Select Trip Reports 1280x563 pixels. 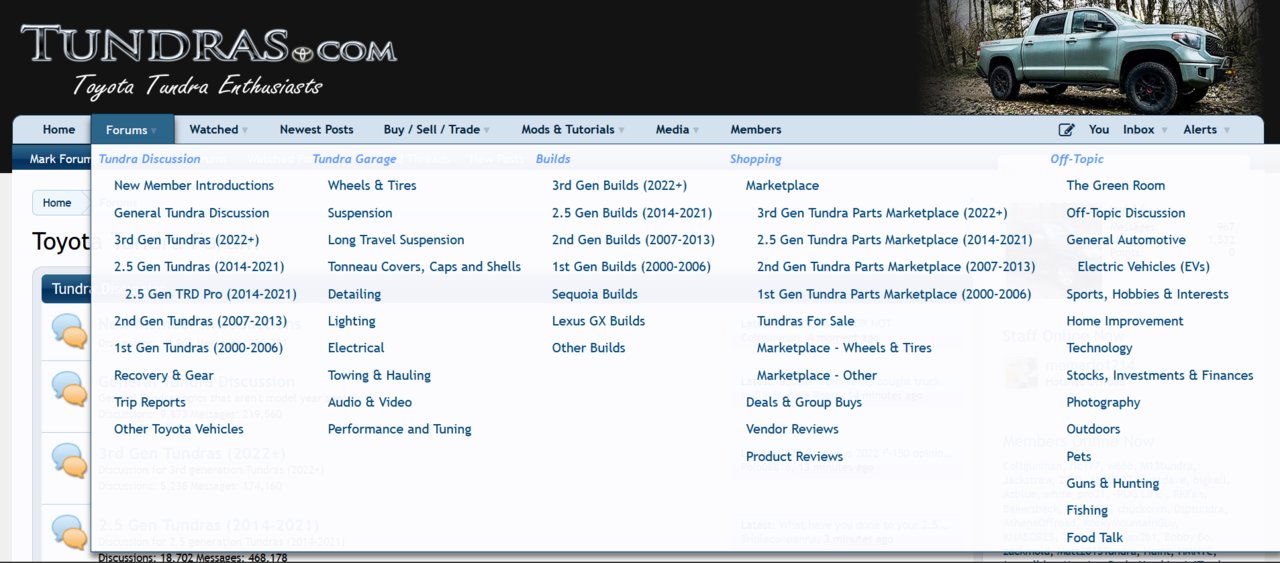[x=150, y=402]
